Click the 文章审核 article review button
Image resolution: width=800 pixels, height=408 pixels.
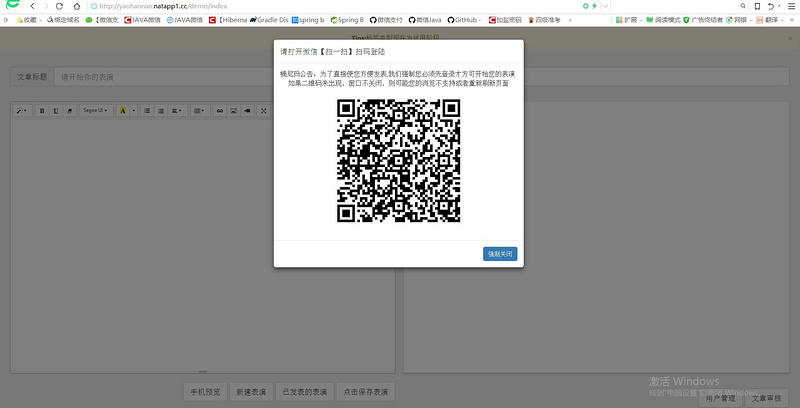767,398
